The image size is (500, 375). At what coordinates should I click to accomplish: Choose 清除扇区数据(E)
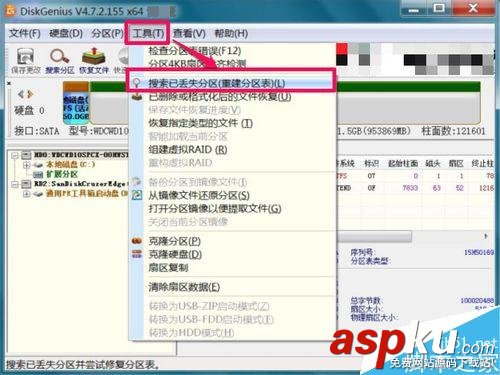click(184, 287)
